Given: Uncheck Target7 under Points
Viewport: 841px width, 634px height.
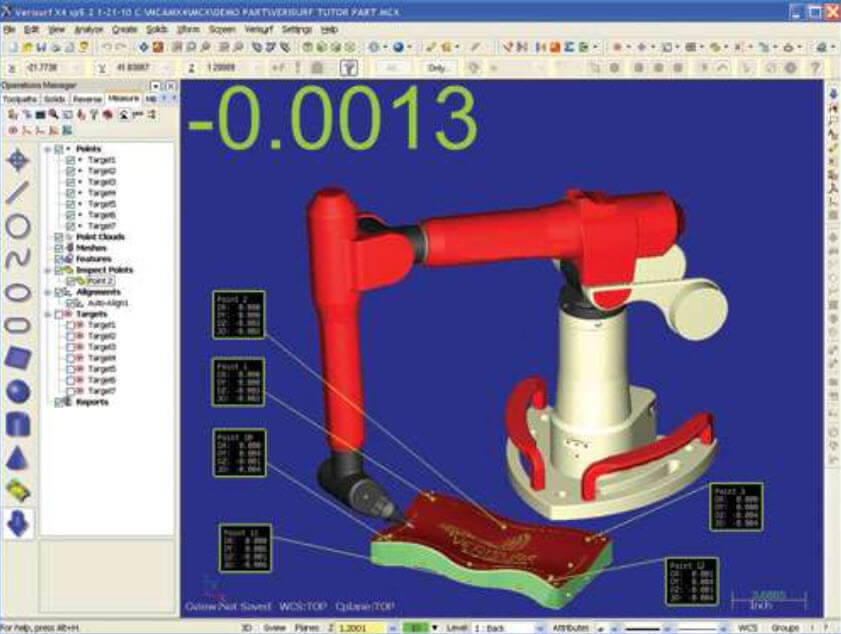Looking at the screenshot, I should pos(70,226).
